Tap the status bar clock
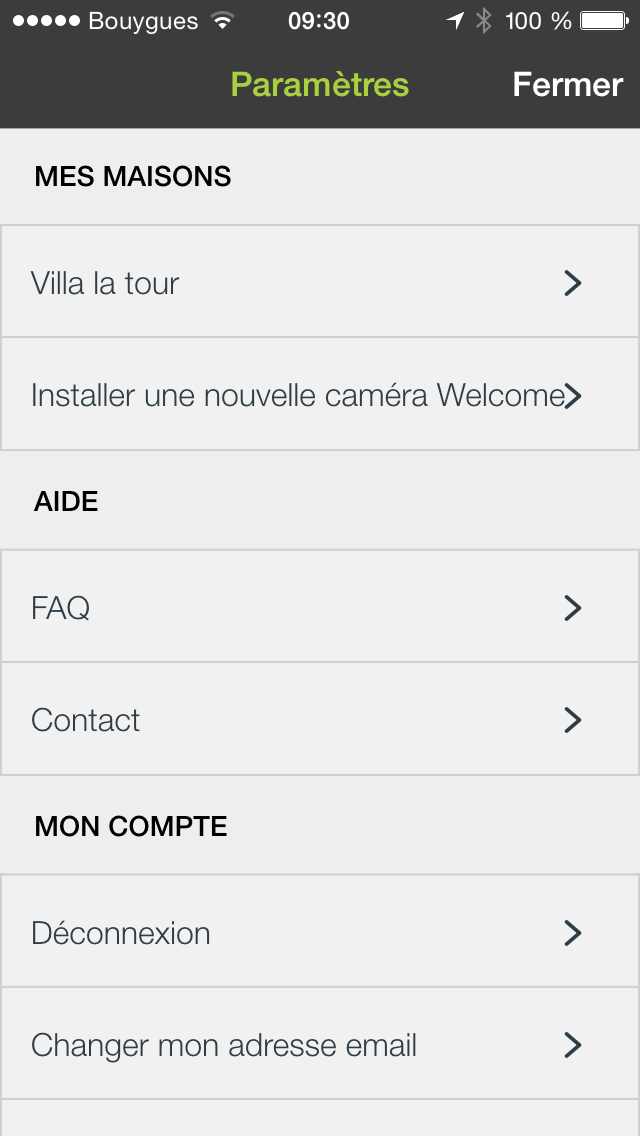 (x=318, y=21)
